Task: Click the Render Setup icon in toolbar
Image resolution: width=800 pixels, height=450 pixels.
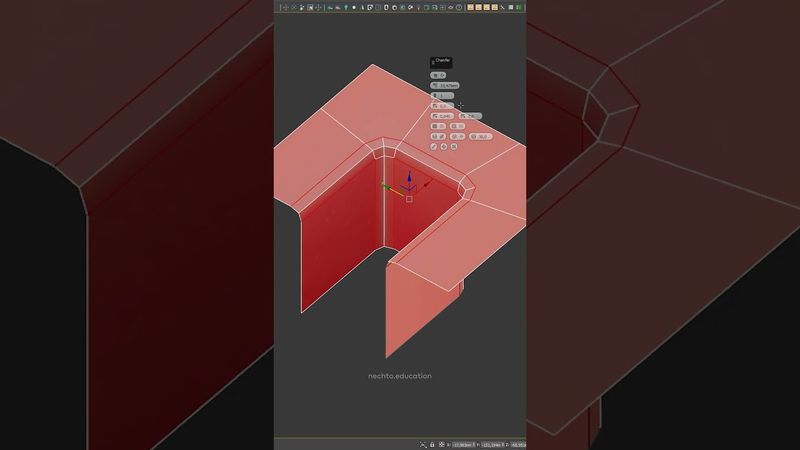Action: 479,7
